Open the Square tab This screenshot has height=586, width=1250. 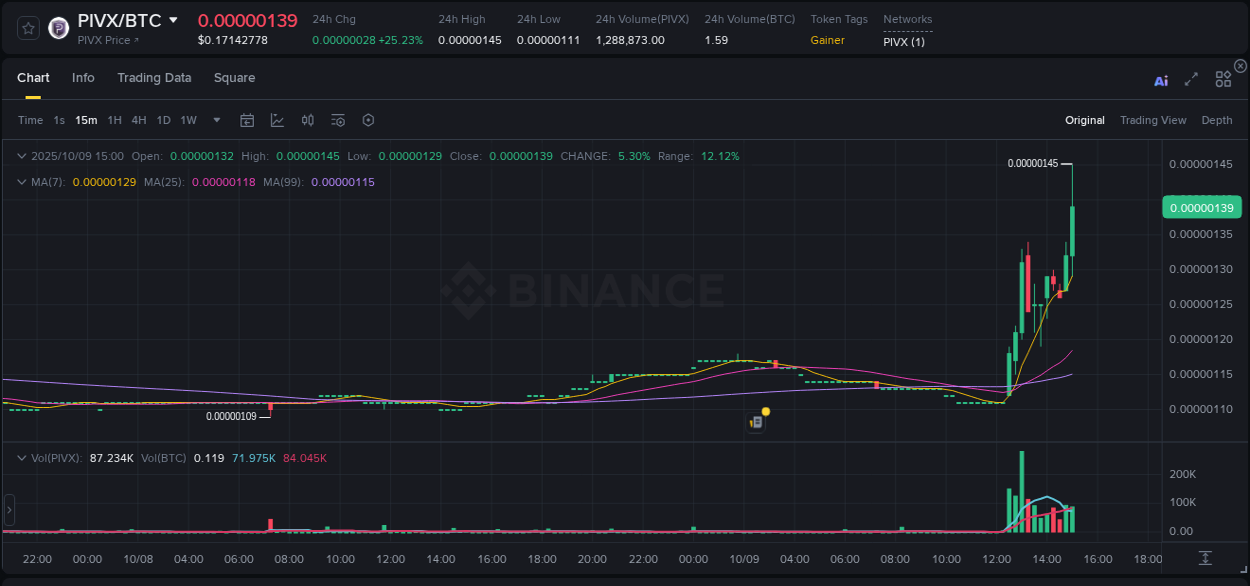point(234,77)
